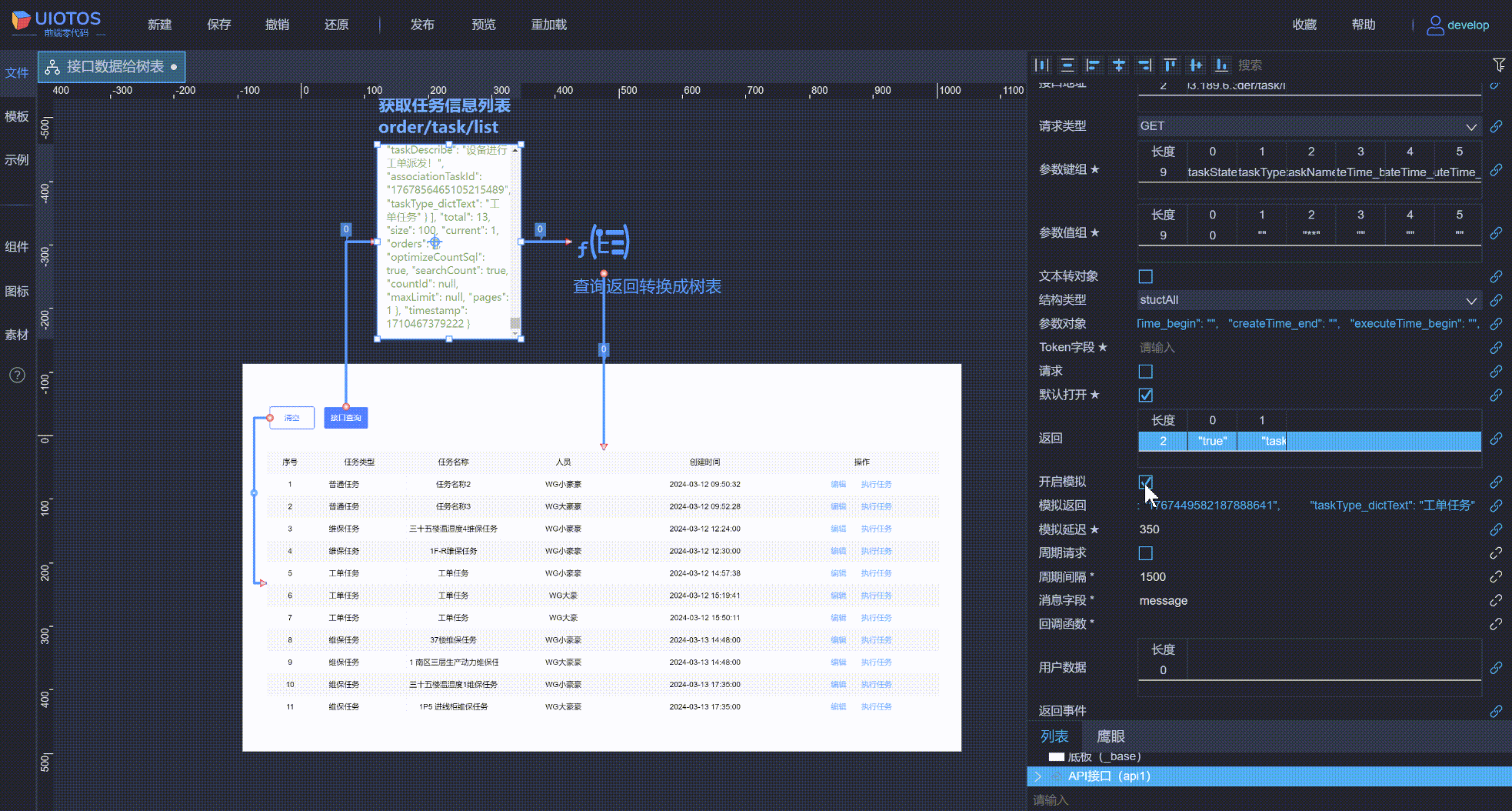The width and height of the screenshot is (1512, 811).
Task: Click 预览 in the top menu
Action: (484, 25)
